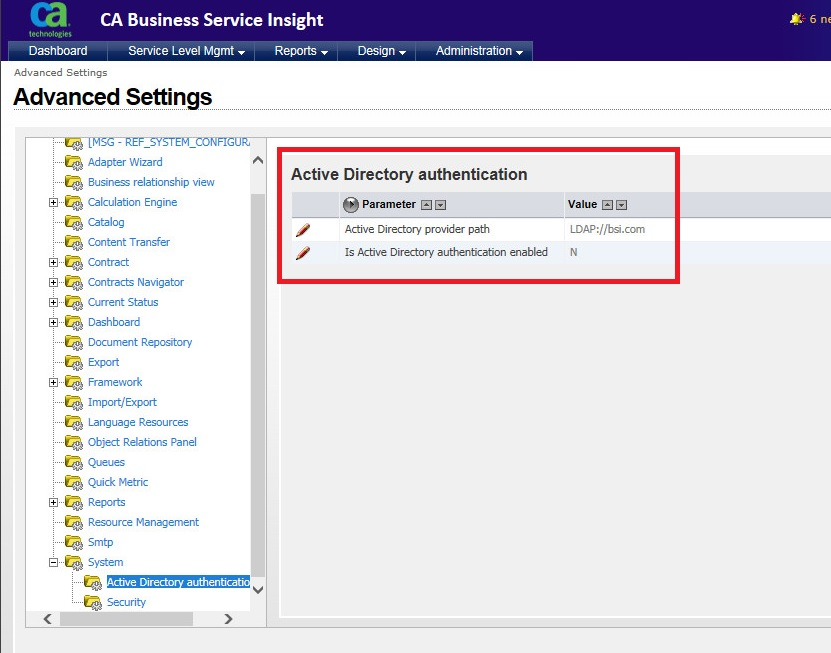Edit the Is Active Directory authentication enabled row

click(303, 253)
